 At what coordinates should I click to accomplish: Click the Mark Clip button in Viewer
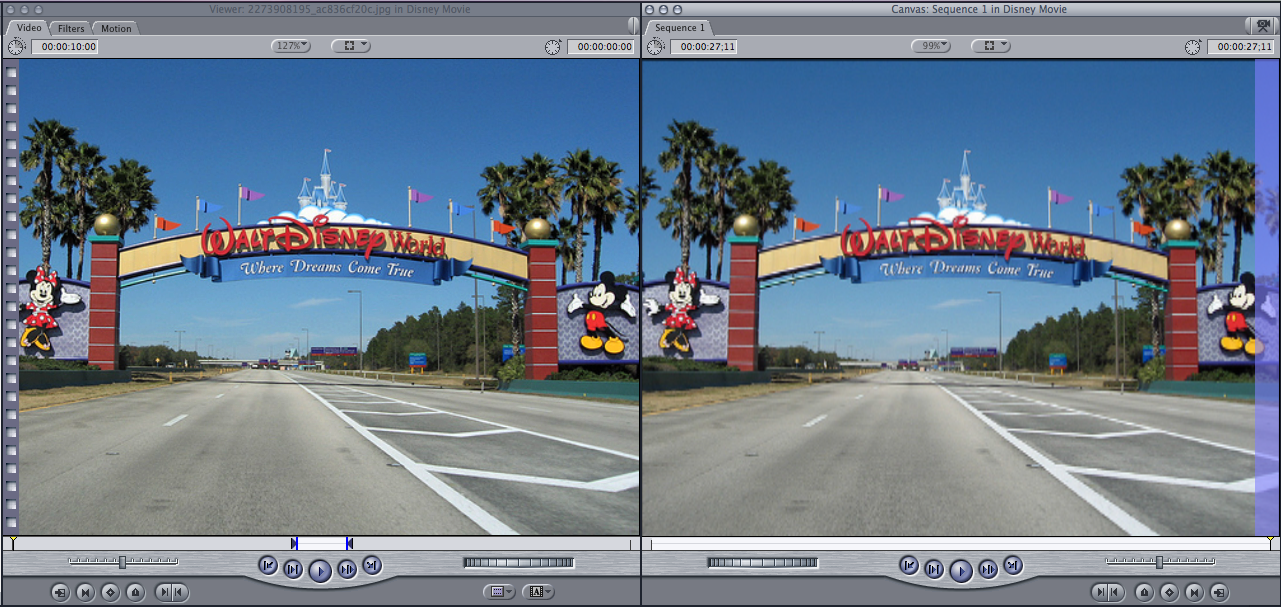tap(86, 592)
